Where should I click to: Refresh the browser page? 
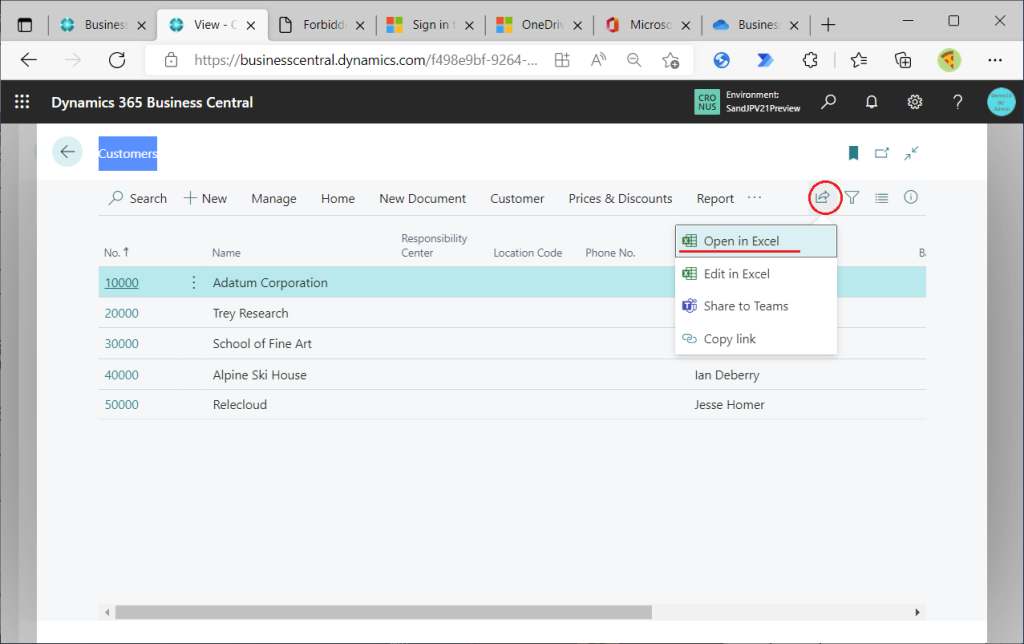tap(117, 60)
